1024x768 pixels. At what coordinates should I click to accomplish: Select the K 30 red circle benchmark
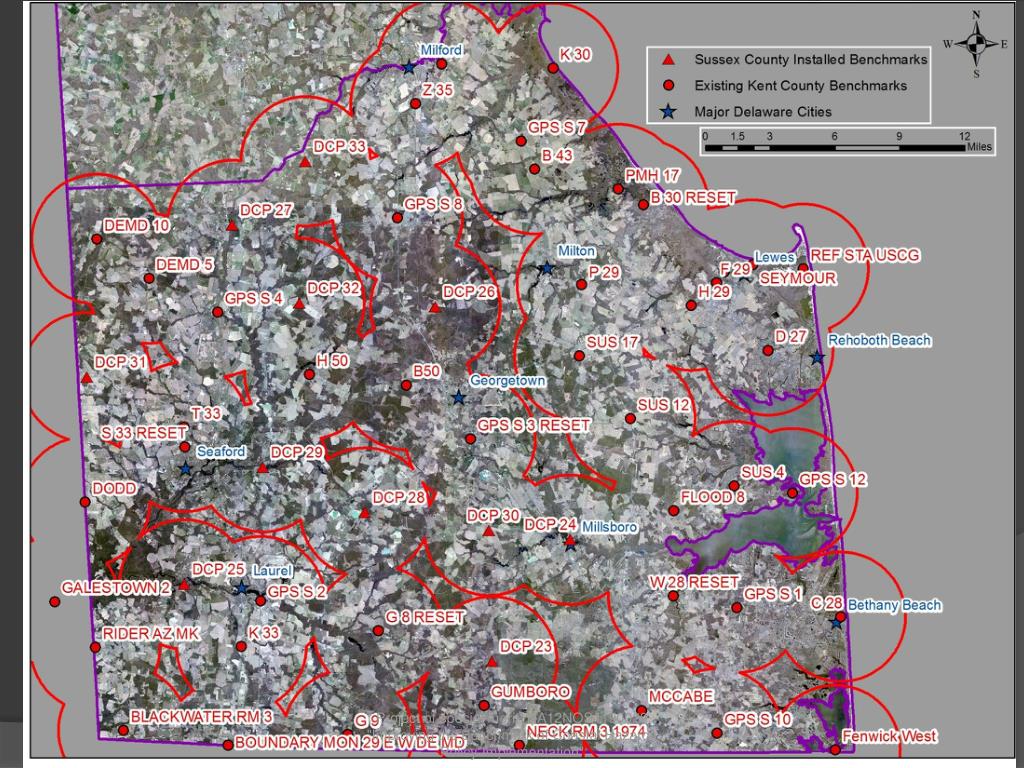(553, 68)
